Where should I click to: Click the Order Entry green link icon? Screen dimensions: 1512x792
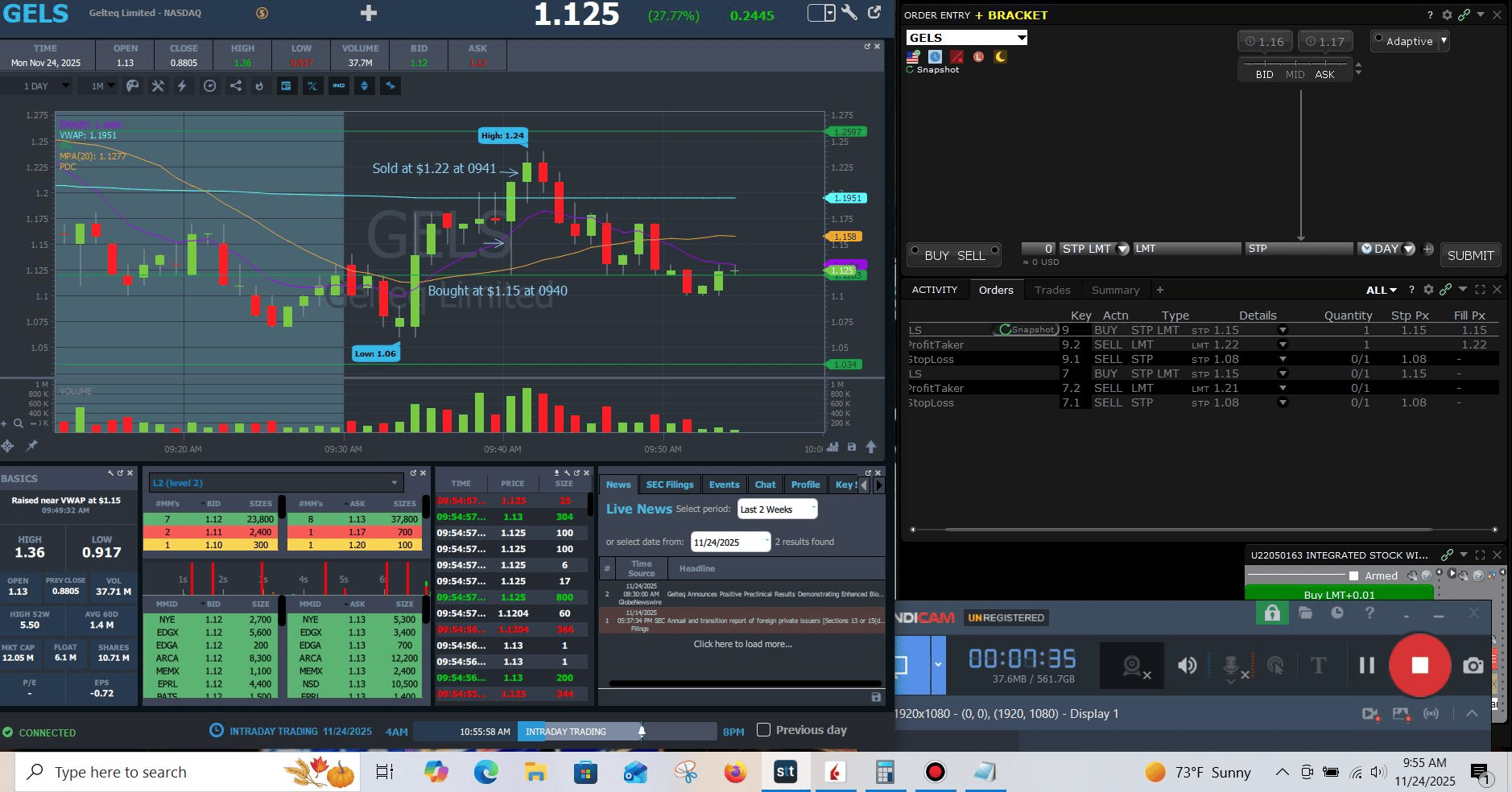click(1464, 14)
